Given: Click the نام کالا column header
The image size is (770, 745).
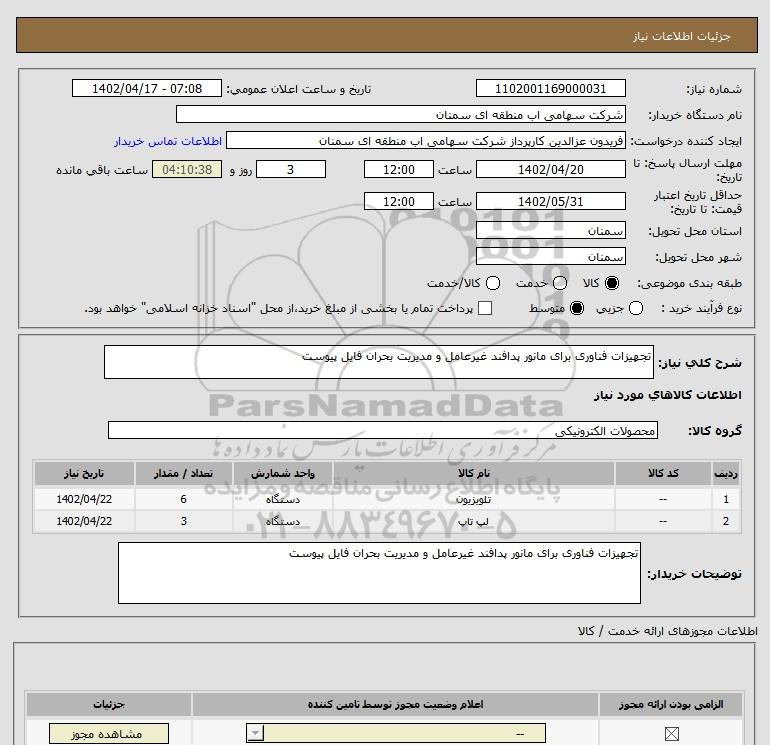Looking at the screenshot, I should 473,473.
